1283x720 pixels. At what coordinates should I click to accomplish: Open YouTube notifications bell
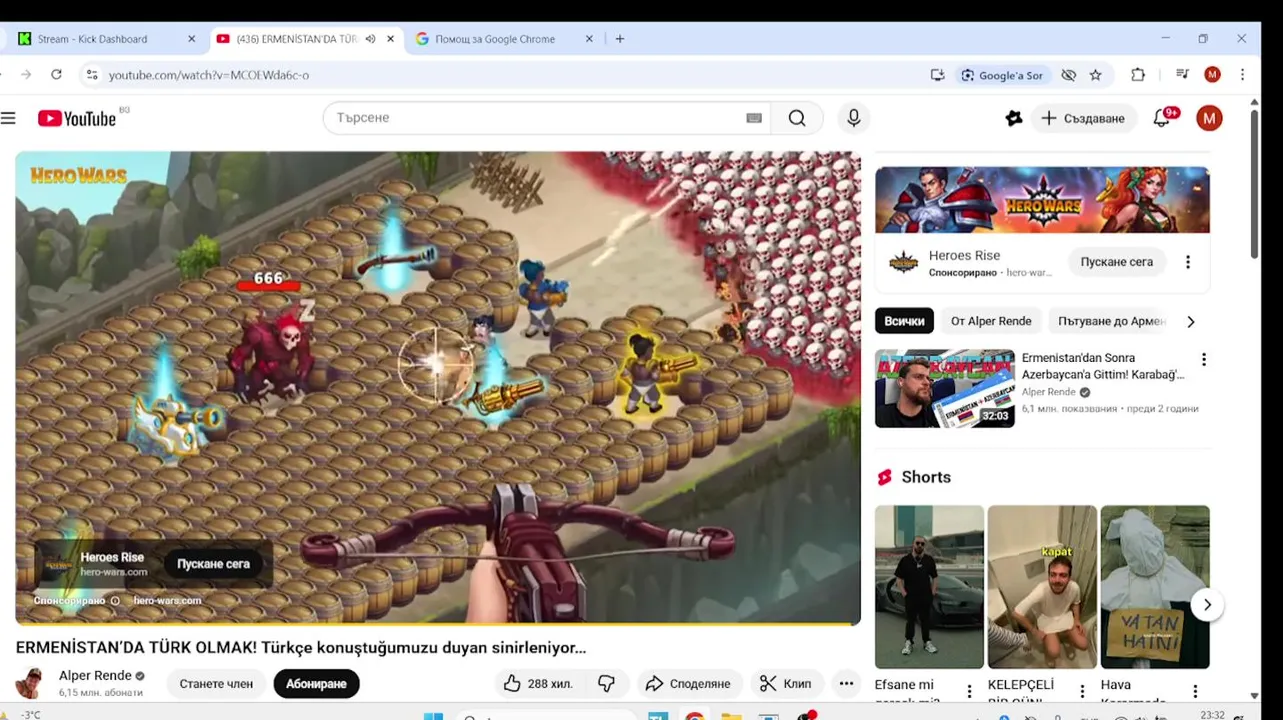point(1161,118)
